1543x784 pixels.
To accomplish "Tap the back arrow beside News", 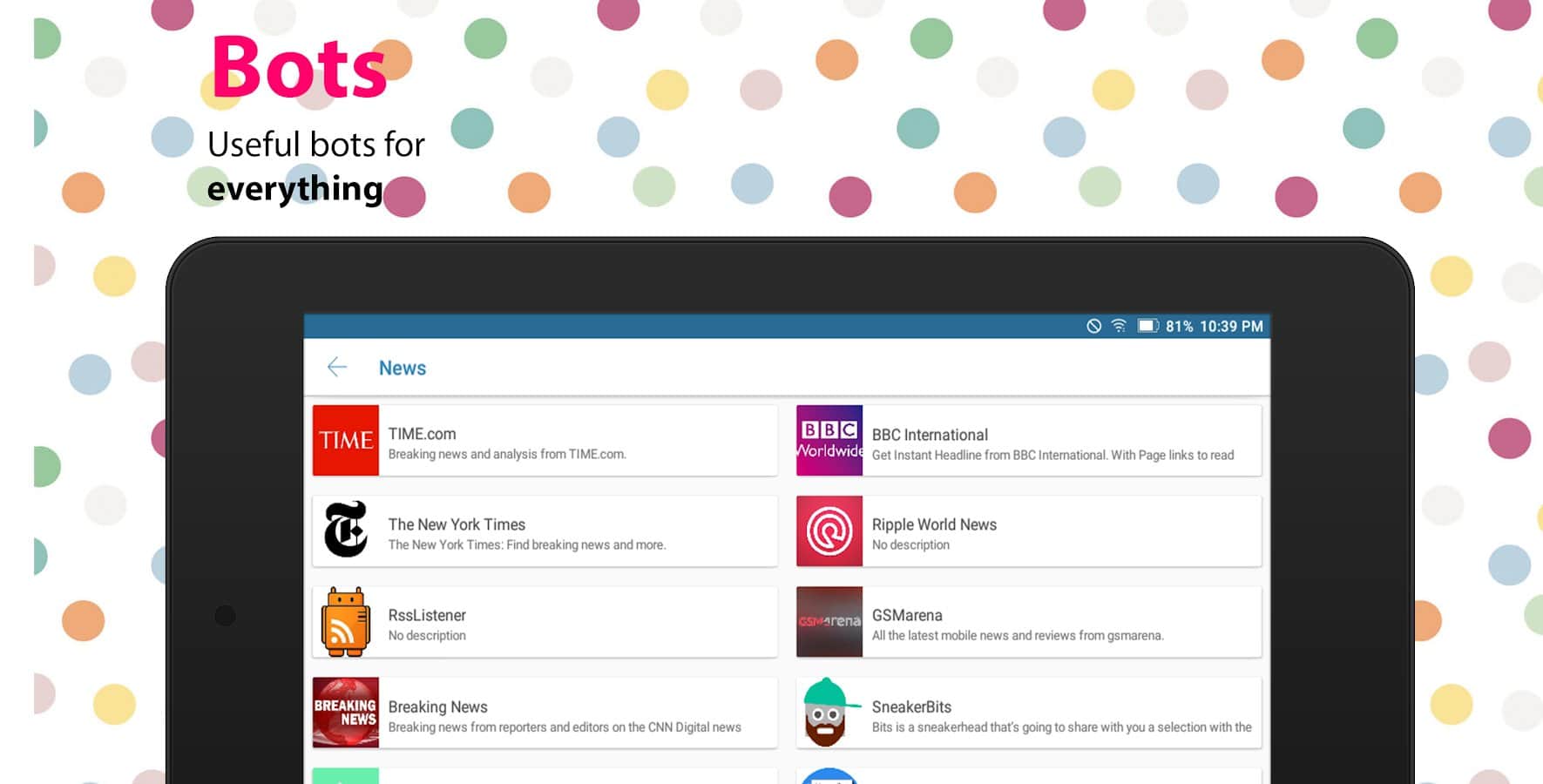I will (337, 368).
